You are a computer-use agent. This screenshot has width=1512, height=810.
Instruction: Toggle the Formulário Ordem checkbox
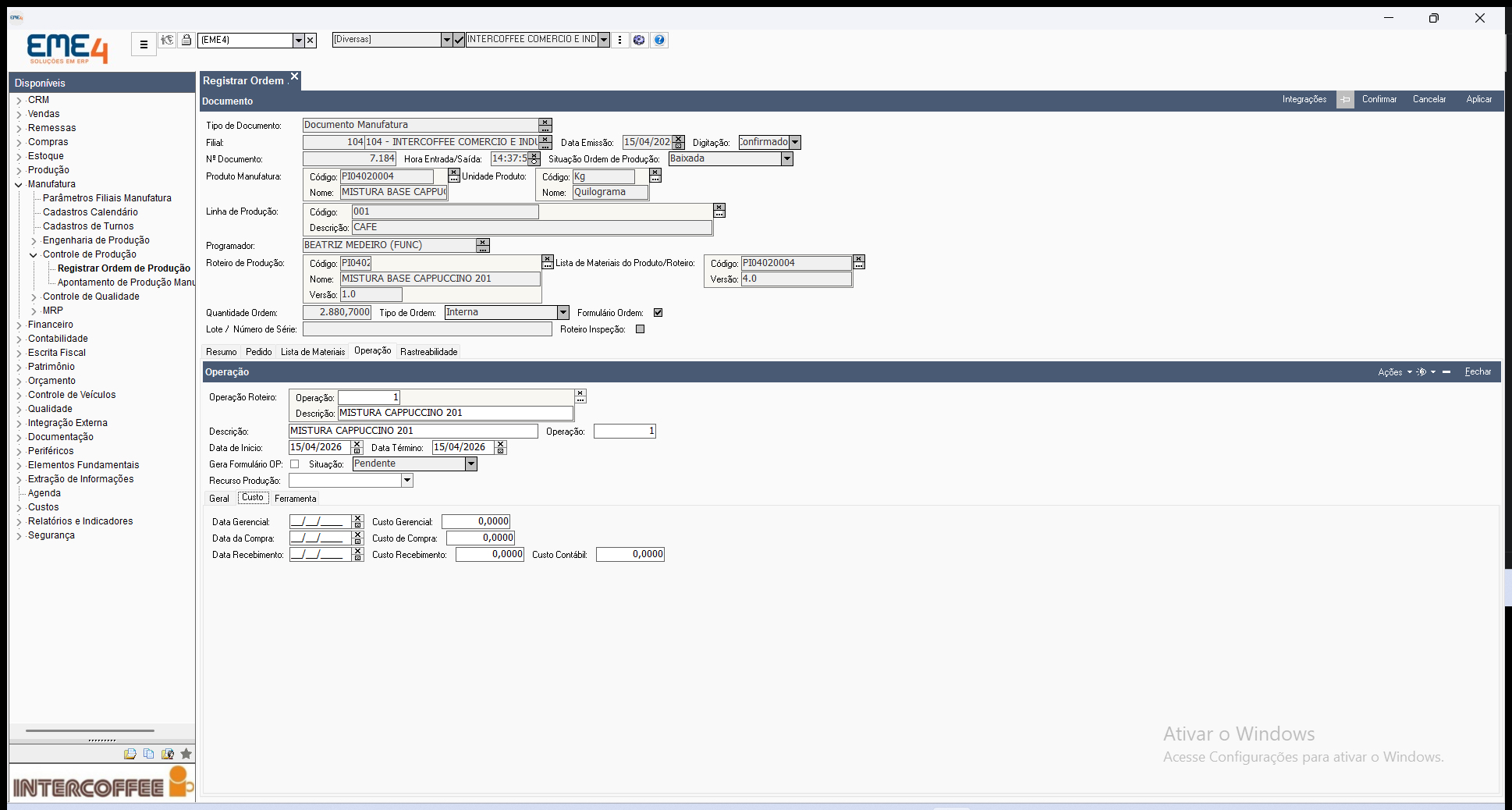(x=658, y=313)
